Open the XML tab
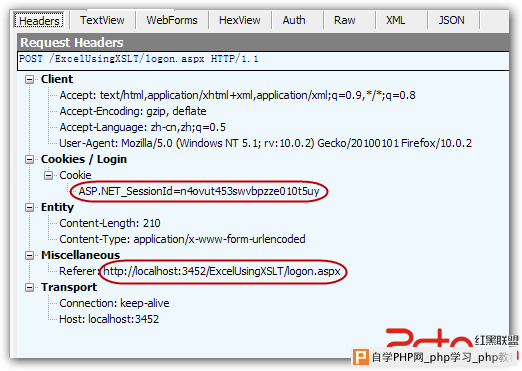This screenshot has height=371, width=522. 396,20
